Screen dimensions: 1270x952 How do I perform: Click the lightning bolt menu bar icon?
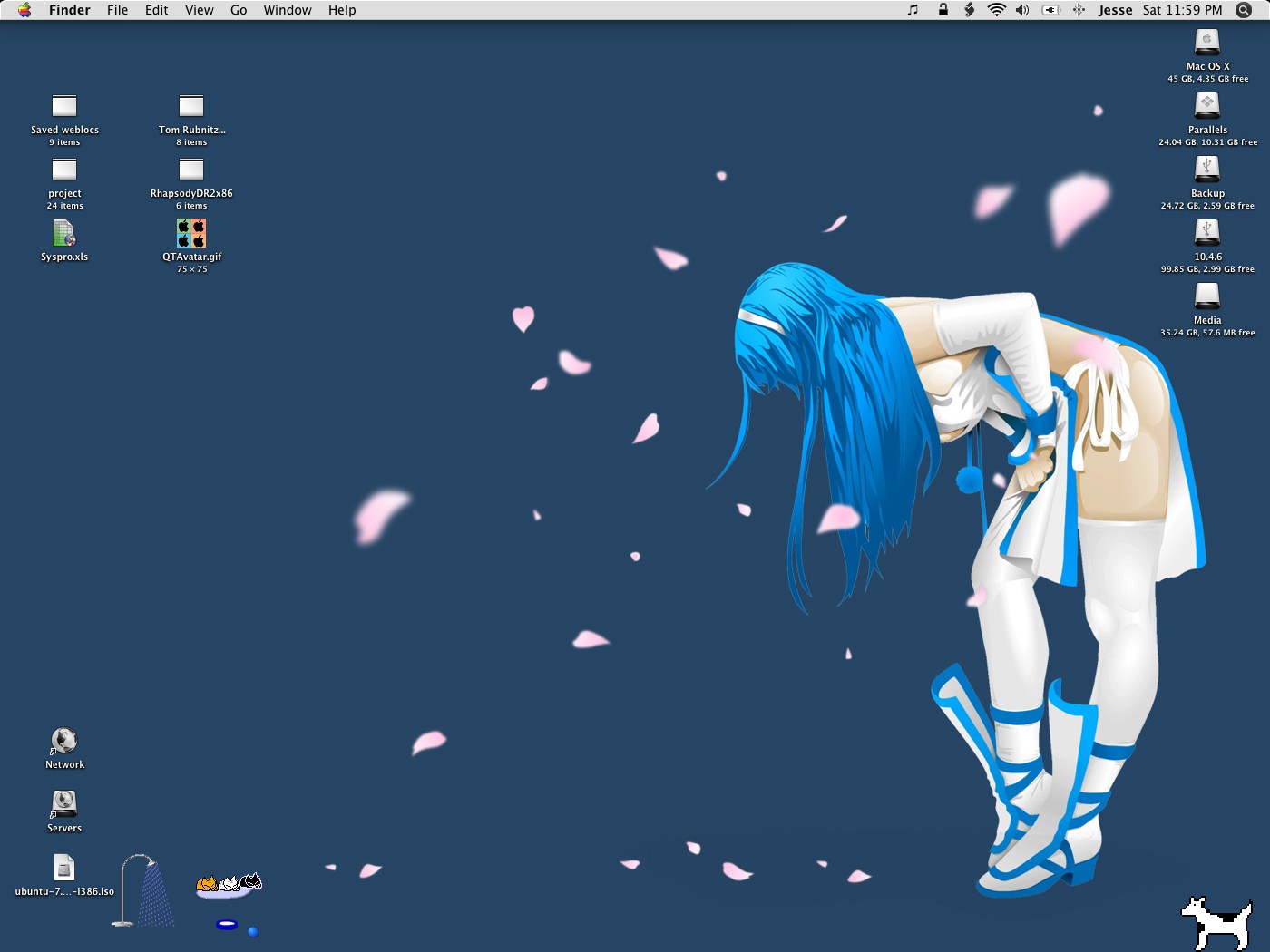coord(969,10)
